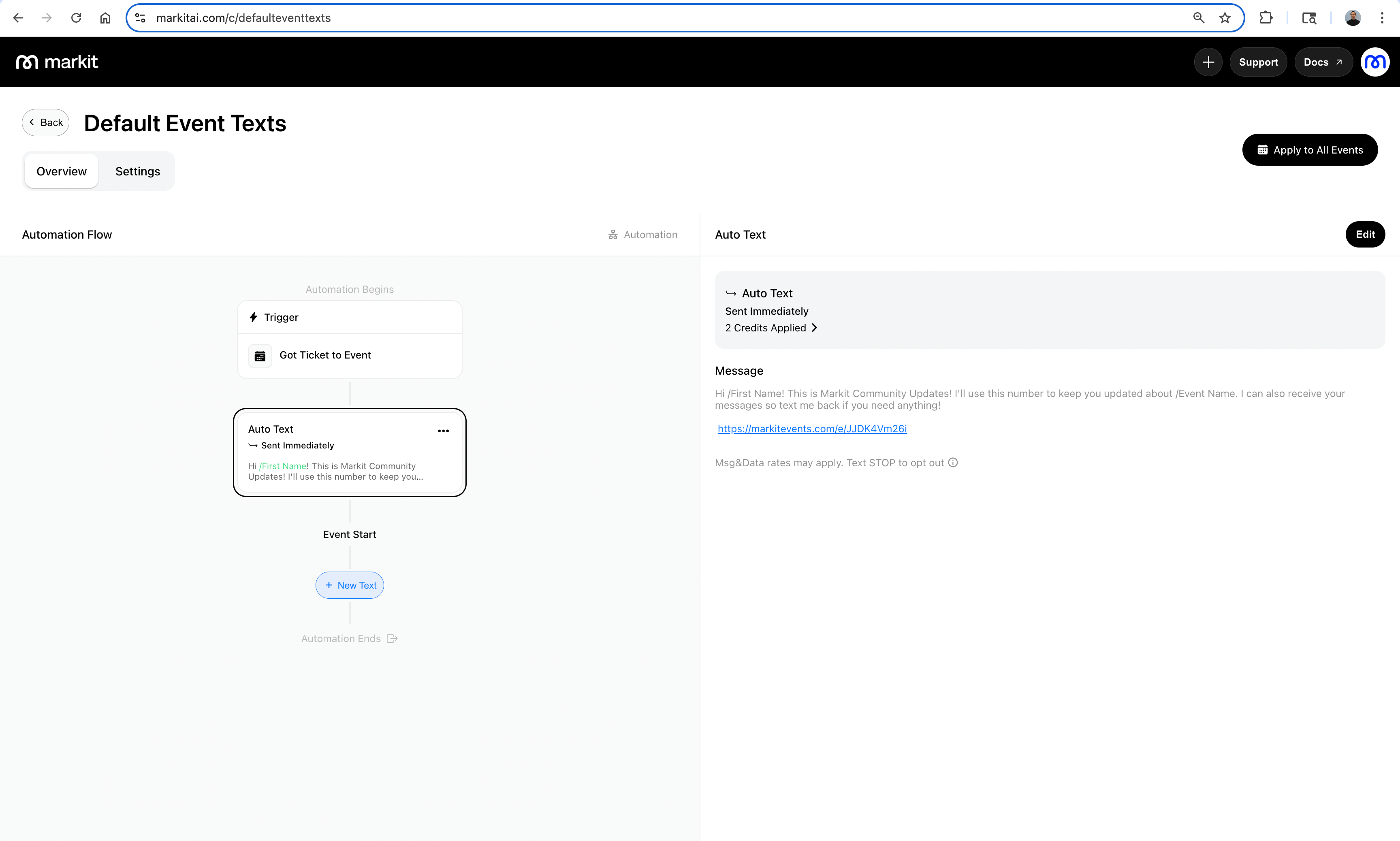Viewport: 1400px width, 841px height.
Task: Open zoom magnifier icon in address bar
Action: [x=1198, y=18]
